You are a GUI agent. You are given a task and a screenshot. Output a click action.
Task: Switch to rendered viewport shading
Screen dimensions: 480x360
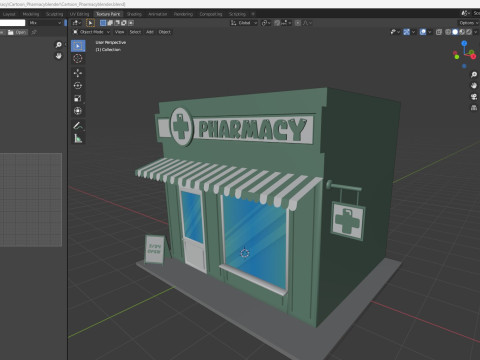click(x=469, y=32)
